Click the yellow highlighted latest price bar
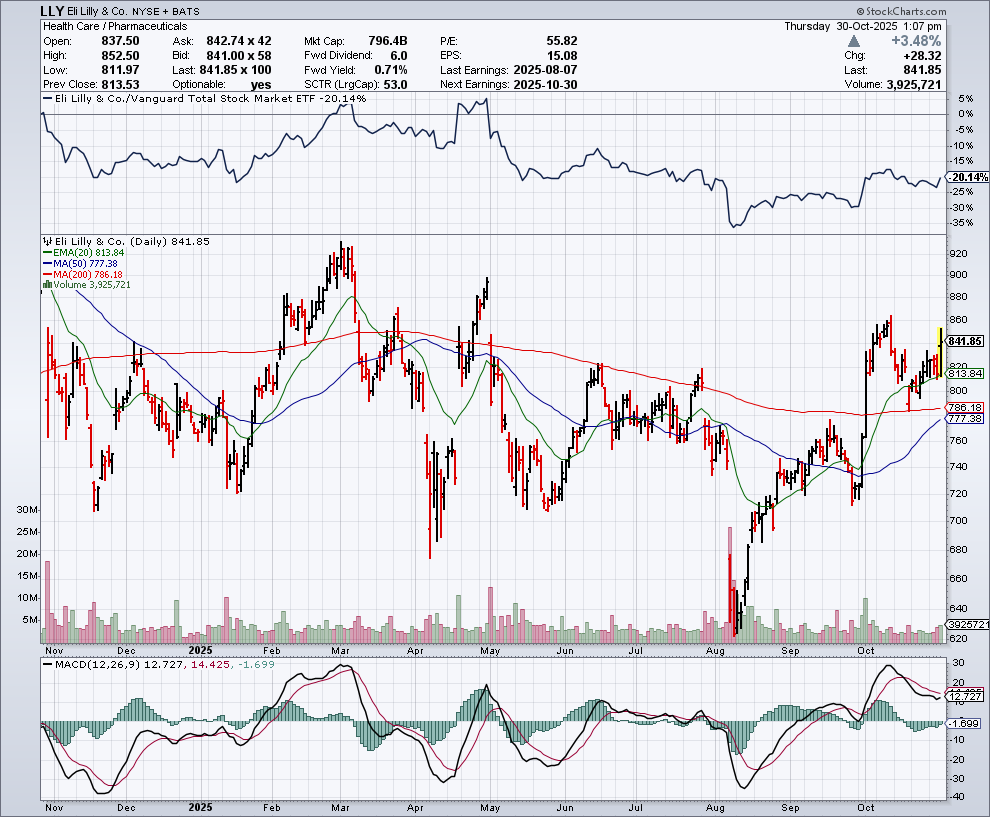The image size is (990, 817). [x=940, y=345]
